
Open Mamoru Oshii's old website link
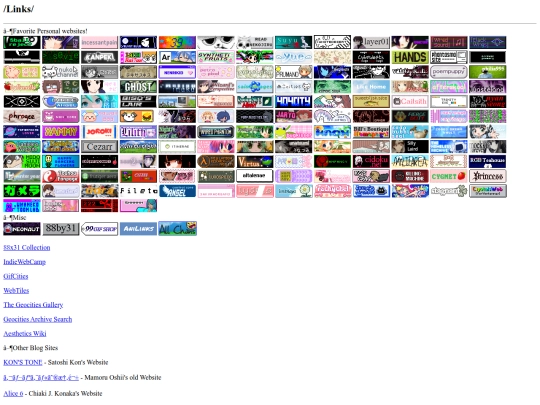click(x=41, y=378)
